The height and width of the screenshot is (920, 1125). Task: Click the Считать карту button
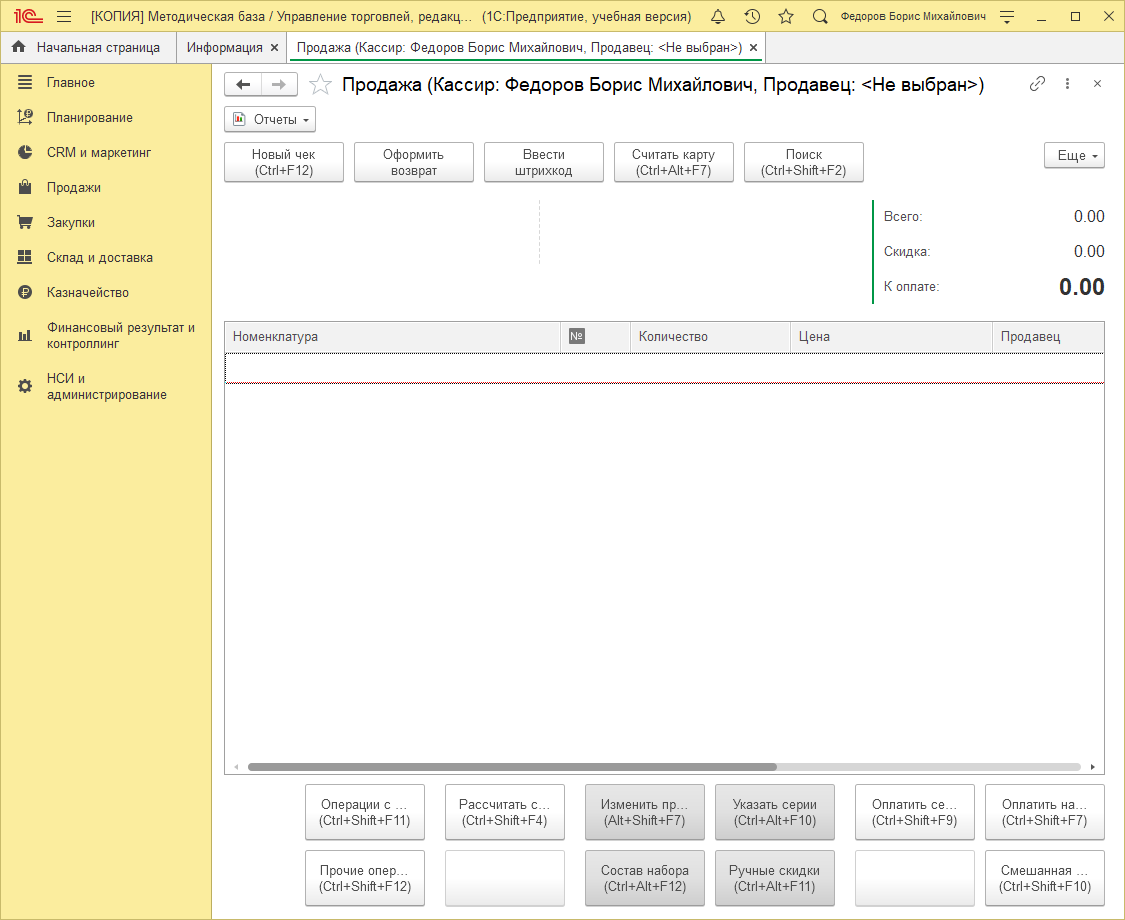click(673, 162)
